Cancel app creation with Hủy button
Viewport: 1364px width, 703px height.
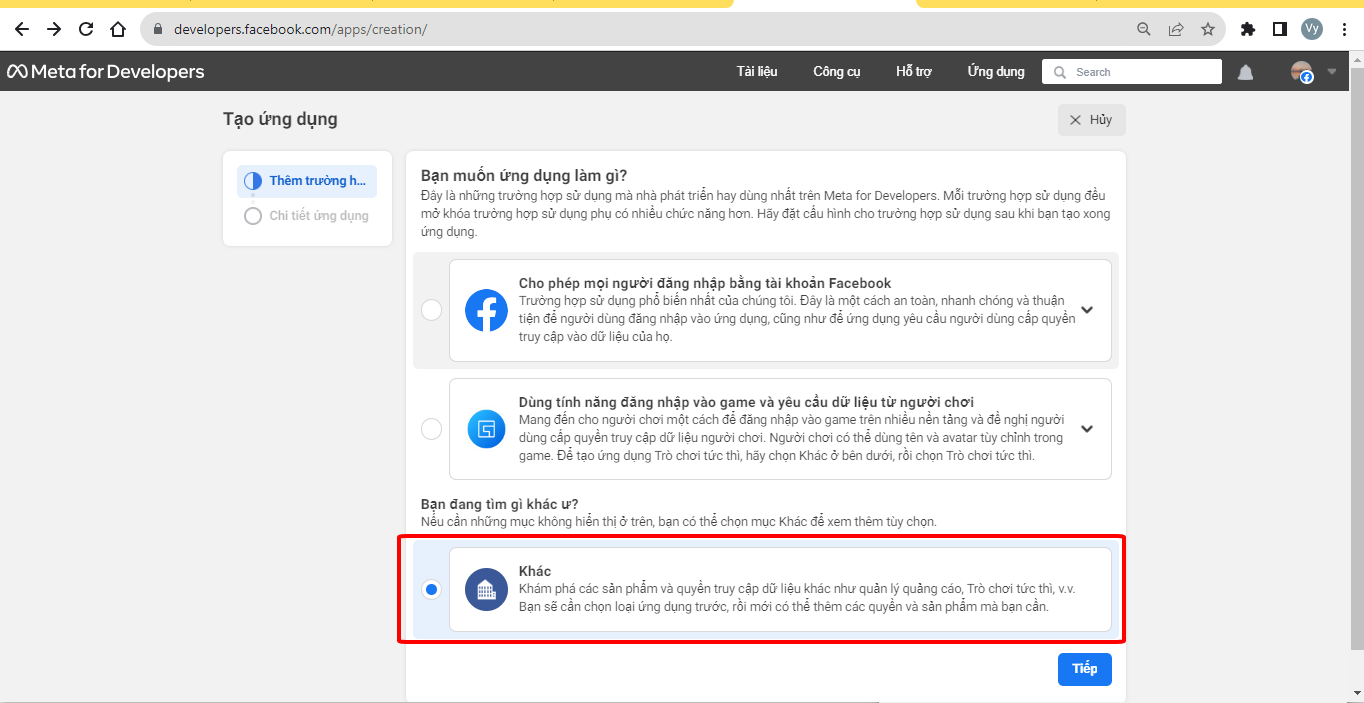pos(1091,120)
